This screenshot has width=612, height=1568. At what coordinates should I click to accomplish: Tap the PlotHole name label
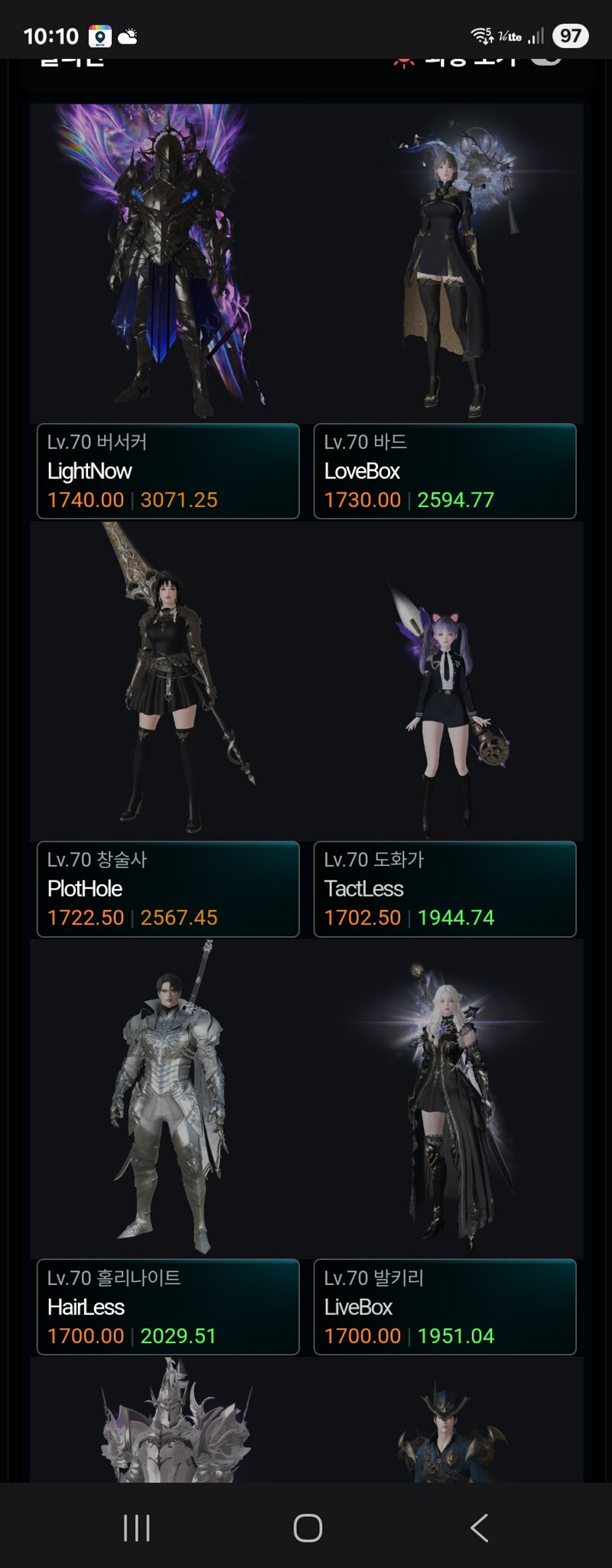85,889
